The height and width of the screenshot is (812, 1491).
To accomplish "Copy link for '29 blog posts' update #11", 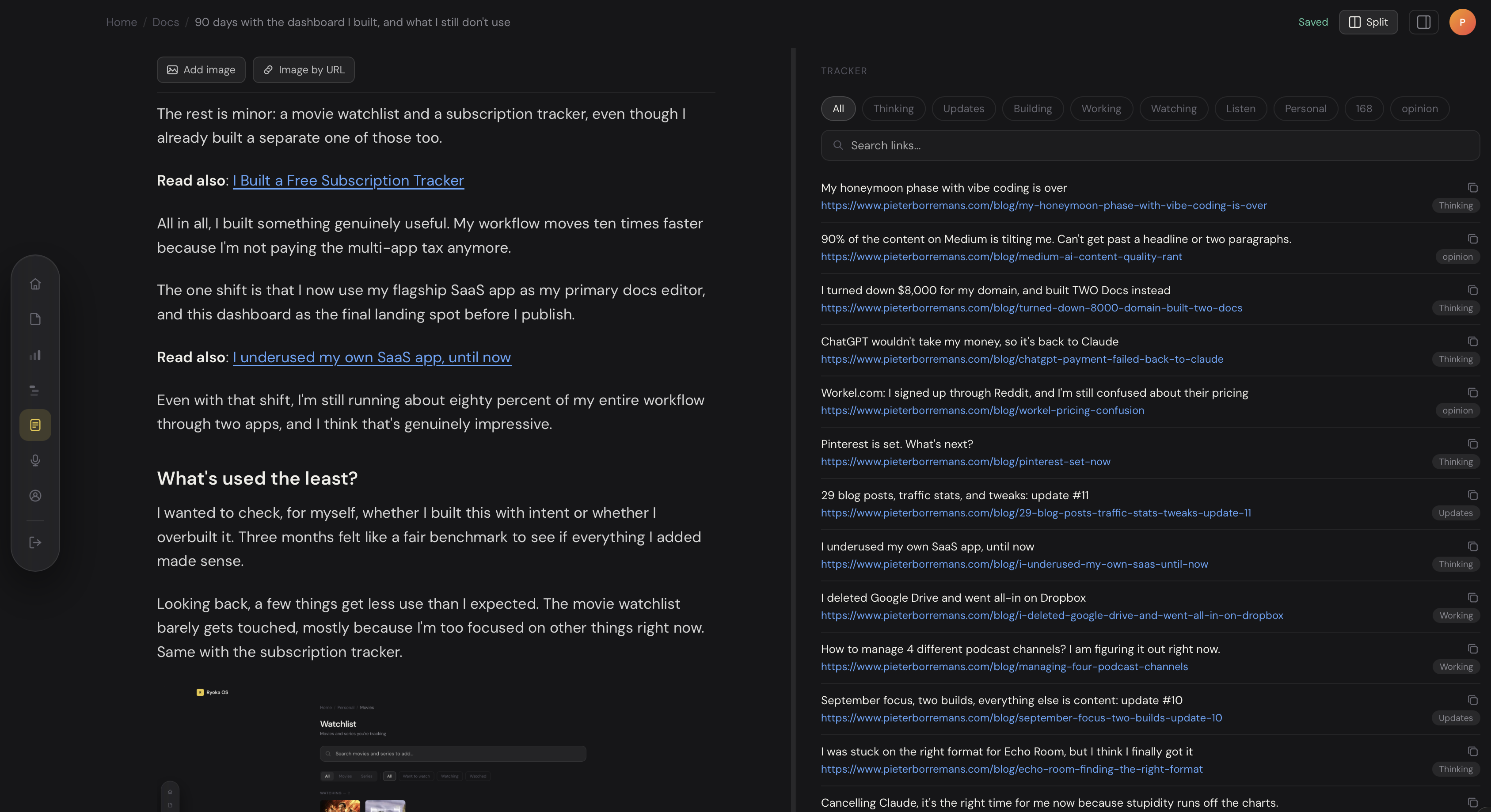I will coord(1472,495).
